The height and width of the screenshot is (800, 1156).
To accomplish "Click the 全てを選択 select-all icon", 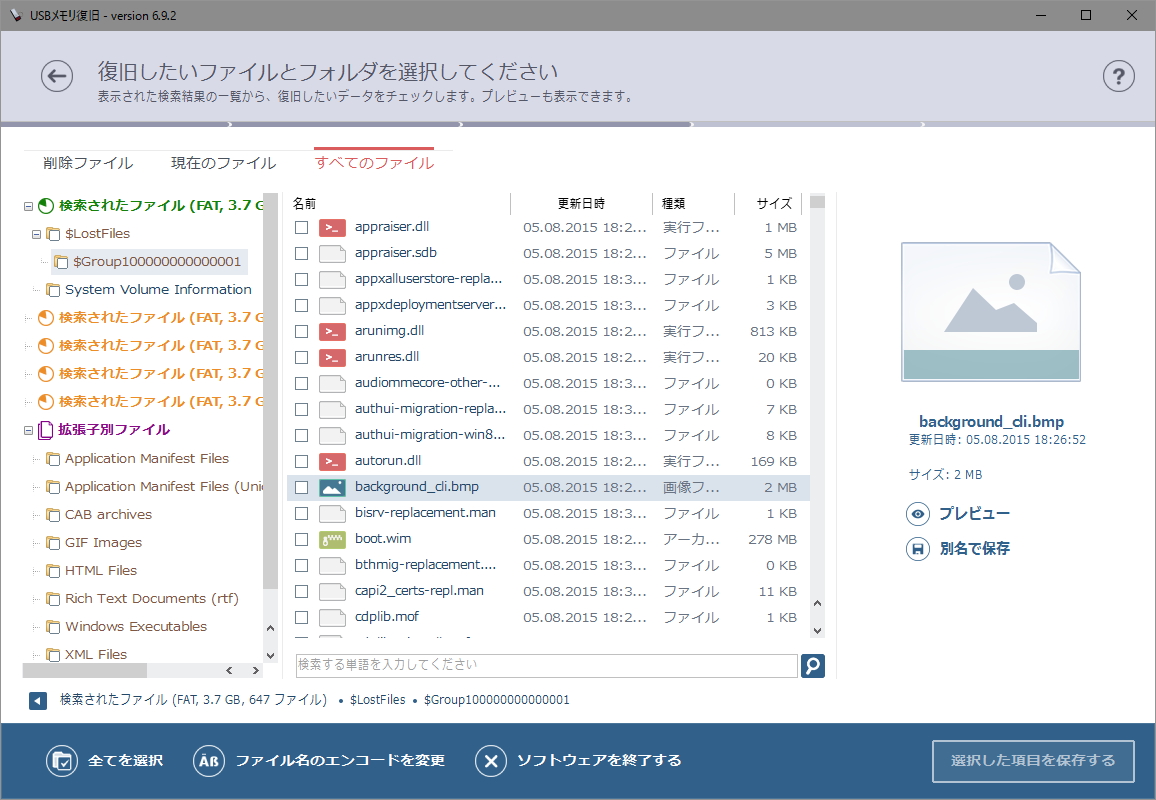I will pos(62,760).
